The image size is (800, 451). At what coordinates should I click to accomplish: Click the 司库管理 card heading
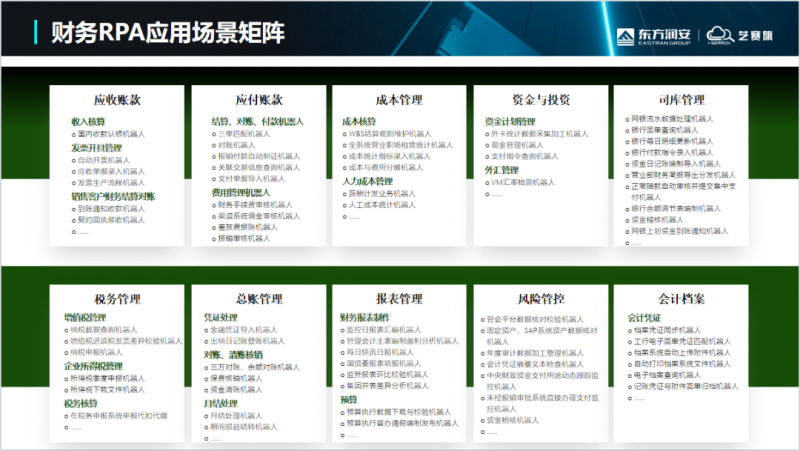[x=682, y=100]
